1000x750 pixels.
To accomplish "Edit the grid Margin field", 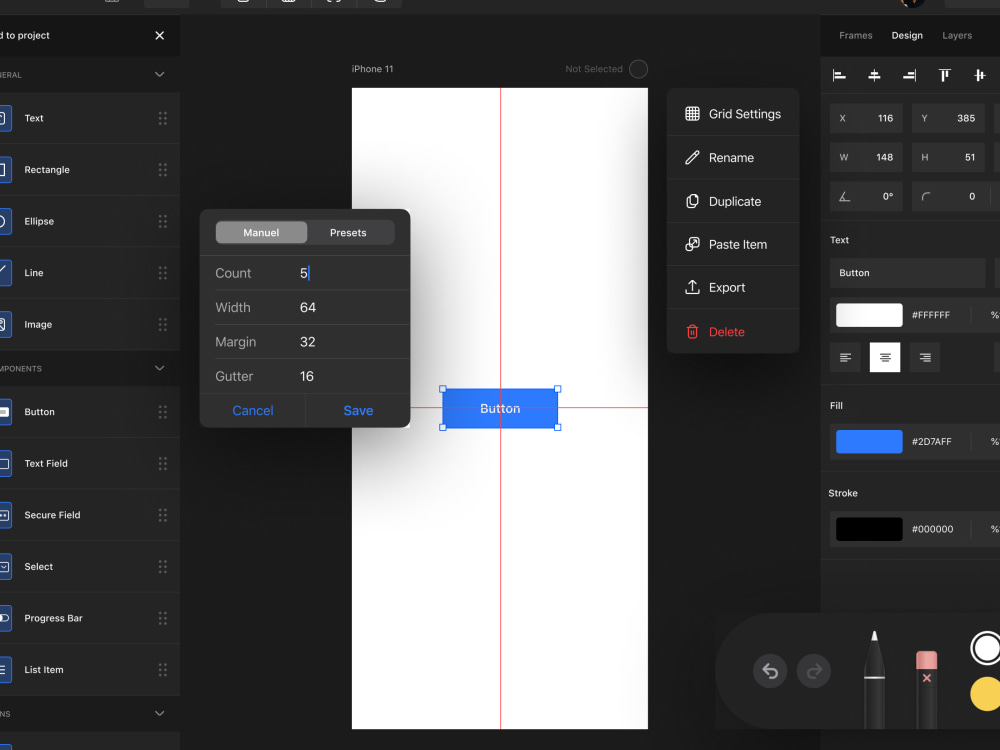I will (305, 342).
